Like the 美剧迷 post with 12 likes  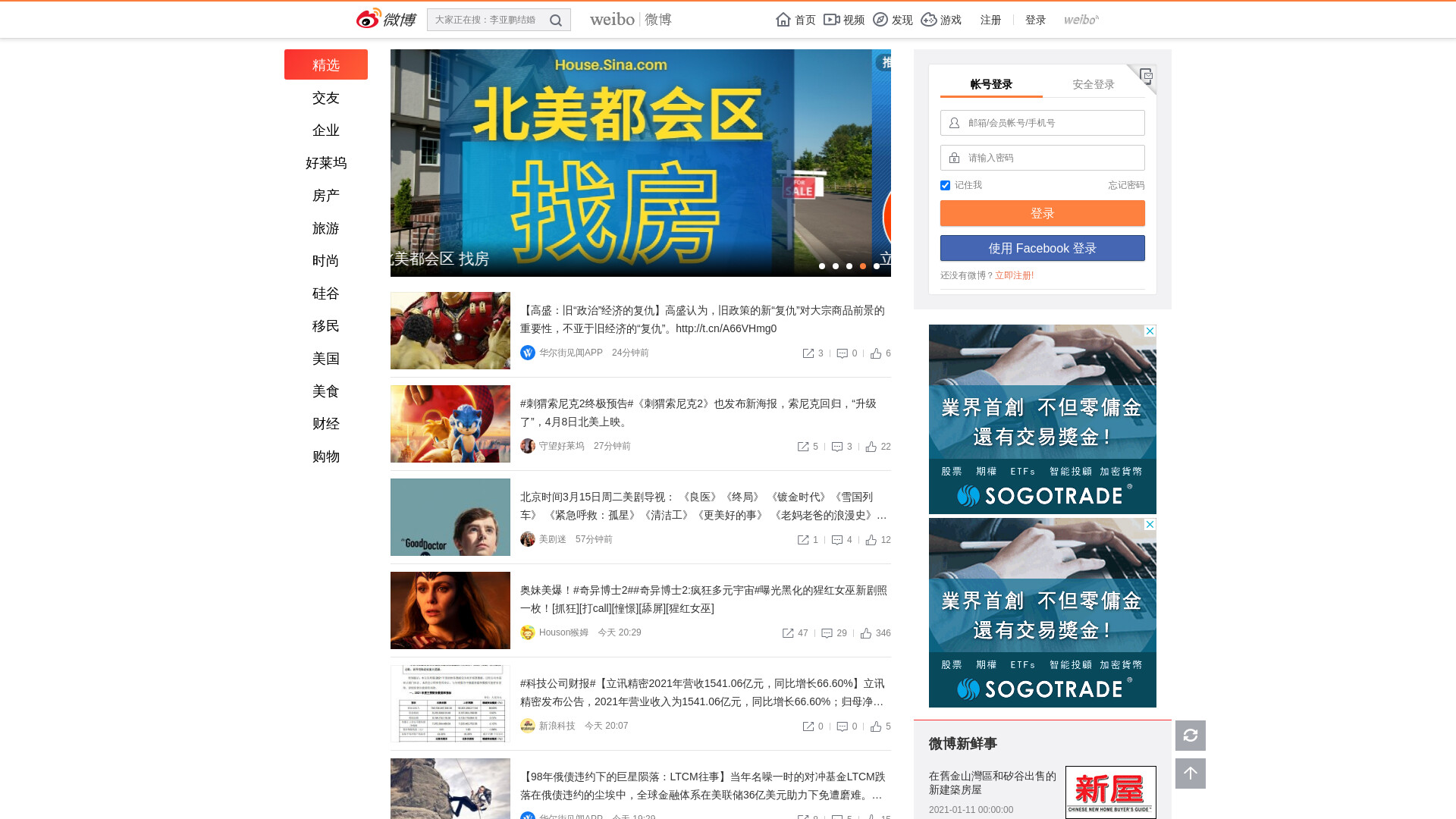point(871,540)
